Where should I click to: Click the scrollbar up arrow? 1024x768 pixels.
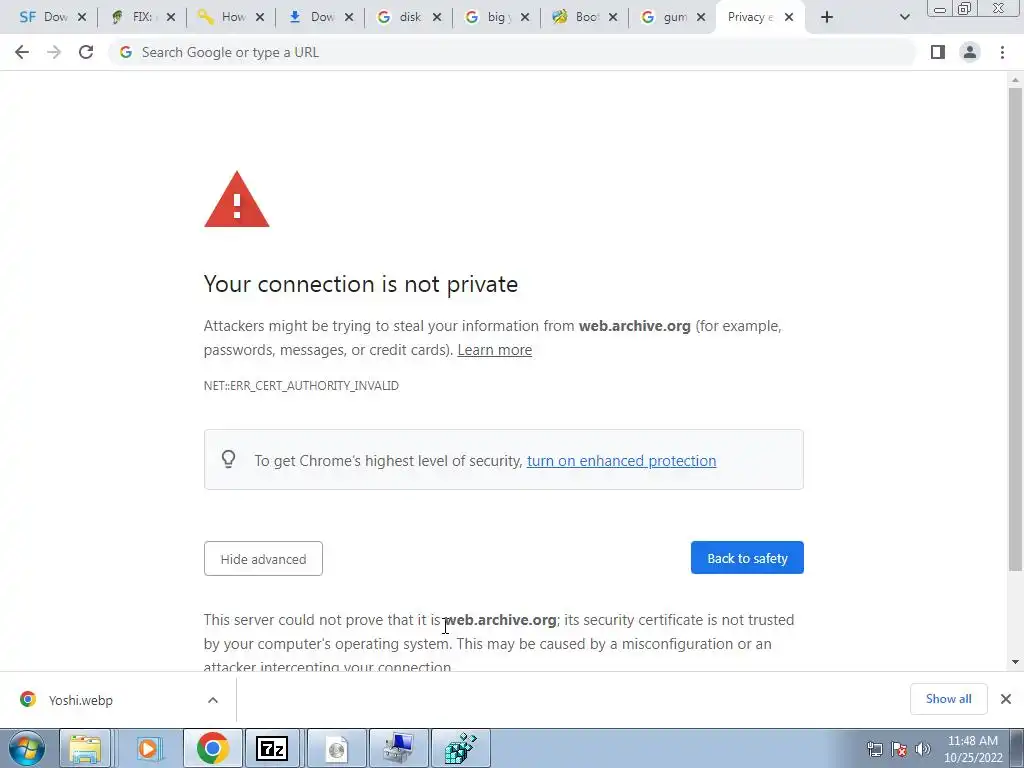[x=1015, y=80]
